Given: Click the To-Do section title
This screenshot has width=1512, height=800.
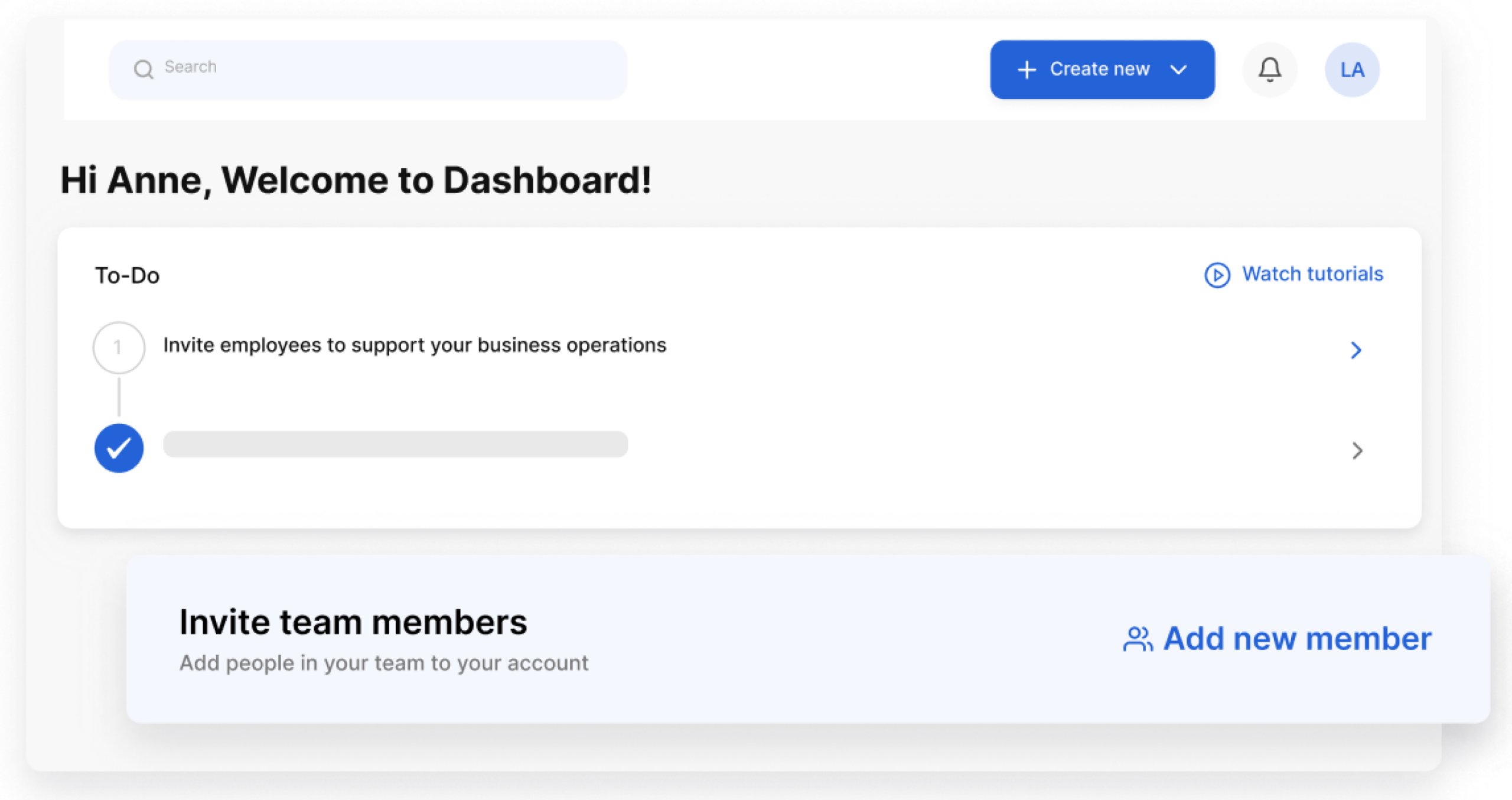Looking at the screenshot, I should point(127,276).
